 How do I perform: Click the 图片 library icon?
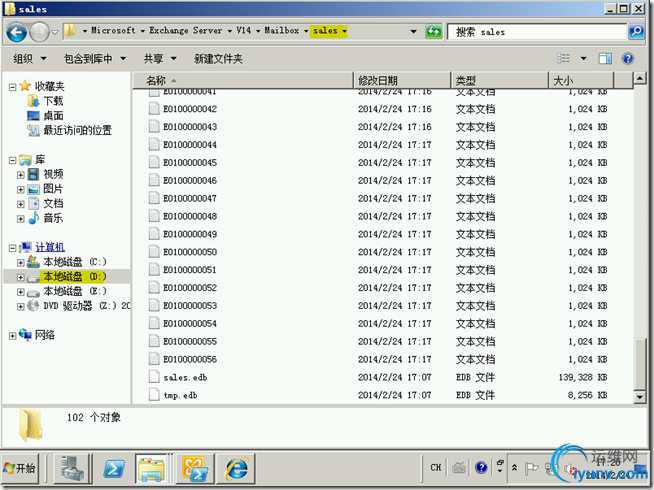(33, 189)
